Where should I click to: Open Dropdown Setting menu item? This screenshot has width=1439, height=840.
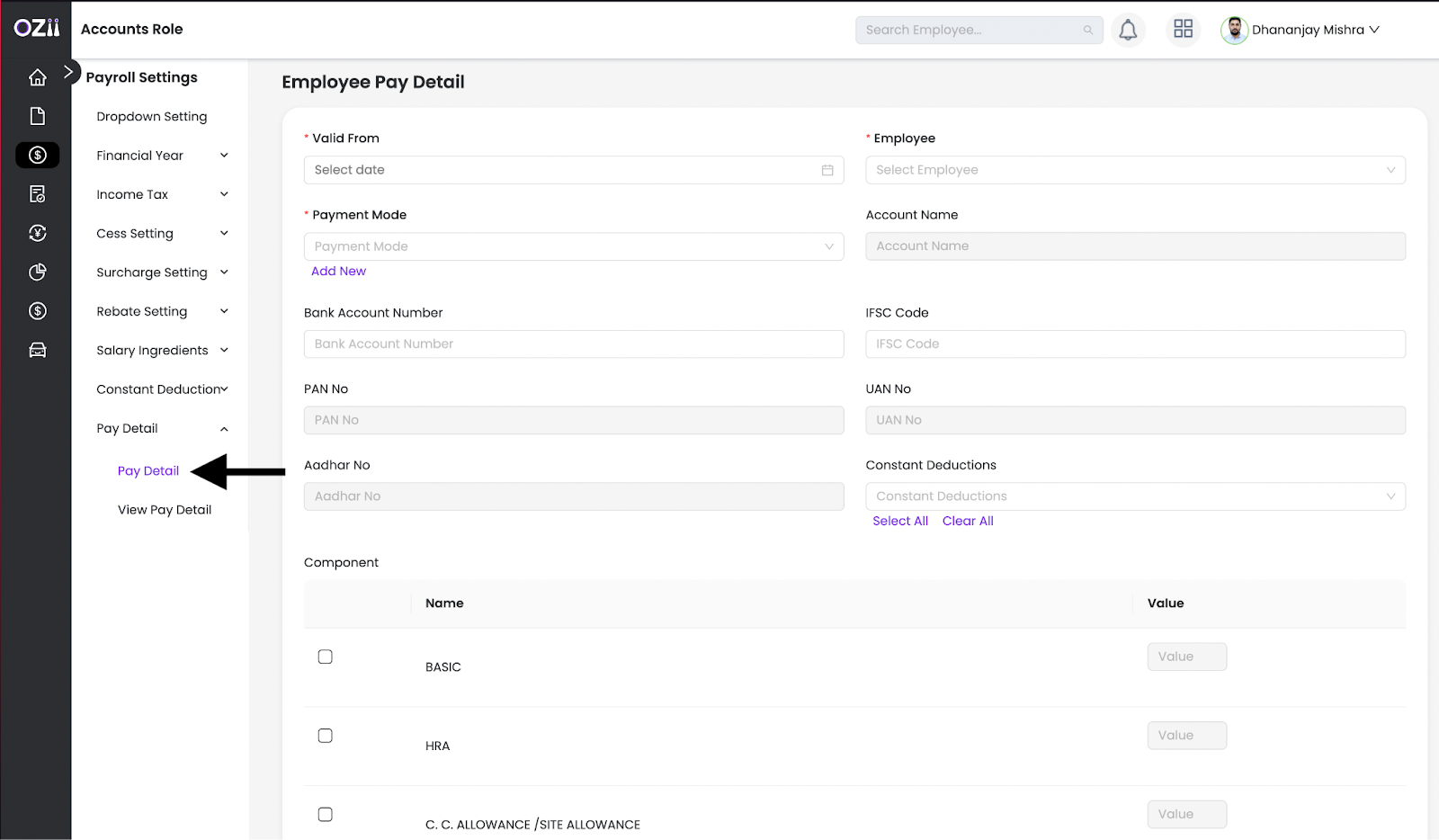point(152,117)
